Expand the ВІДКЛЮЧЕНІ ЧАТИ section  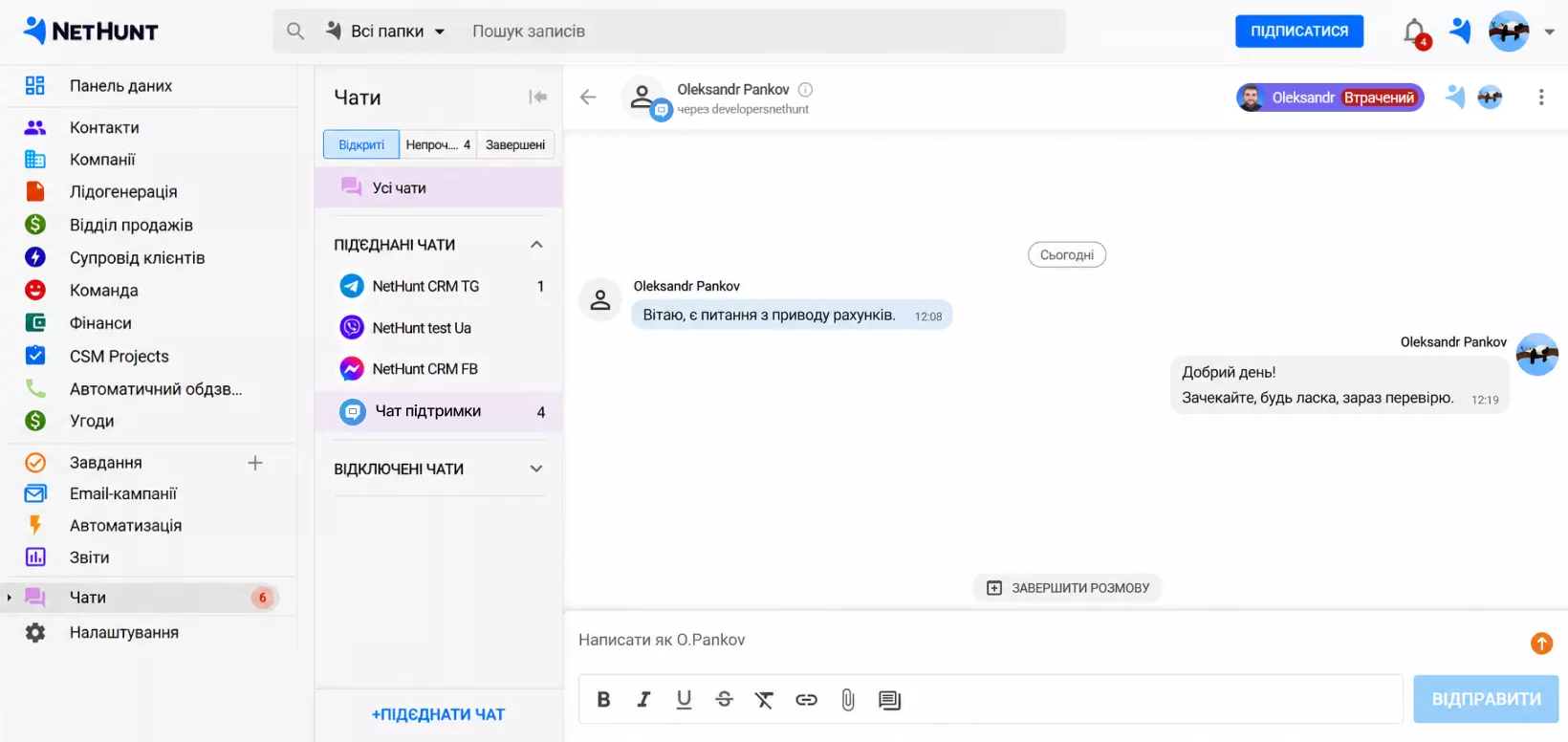[536, 469]
